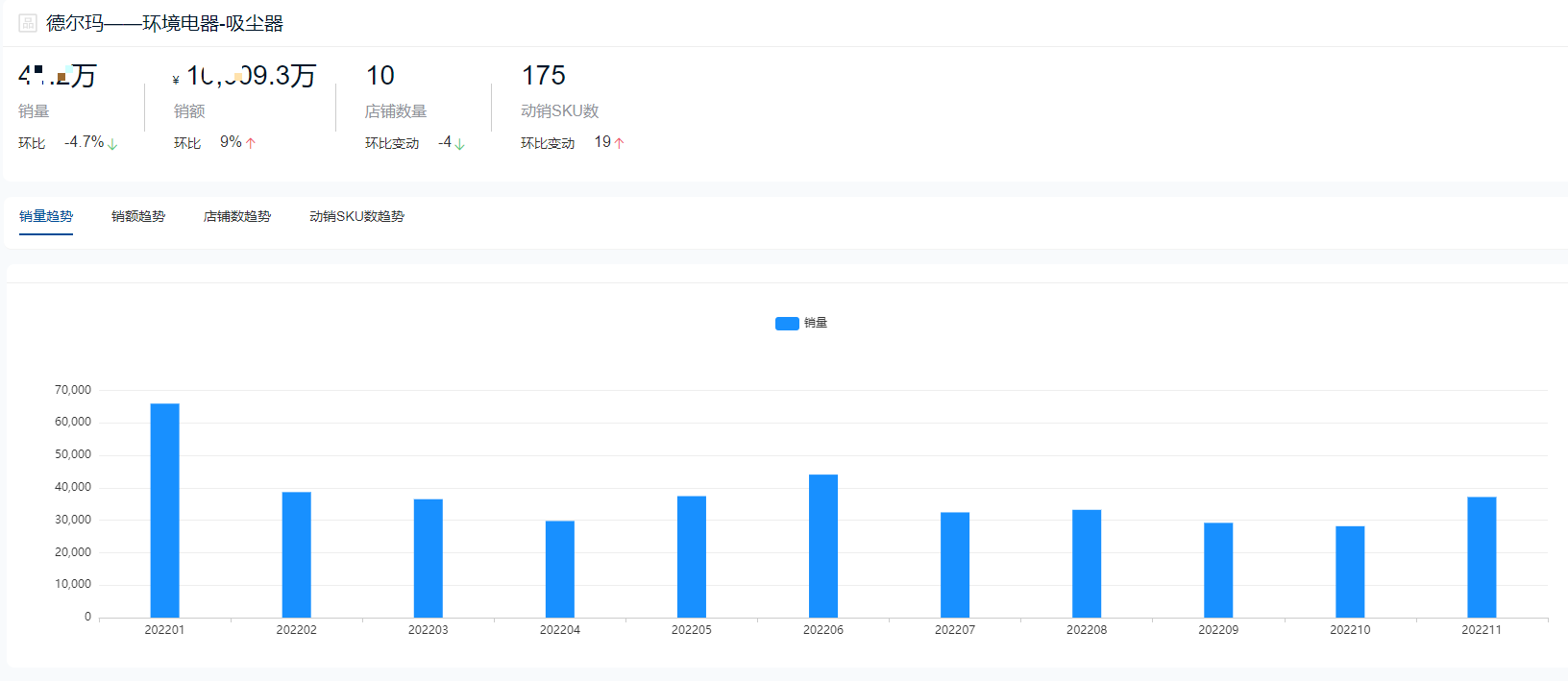This screenshot has width=1568, height=681.
Task: Click the green down arrow beside -4
Action: pos(459,143)
